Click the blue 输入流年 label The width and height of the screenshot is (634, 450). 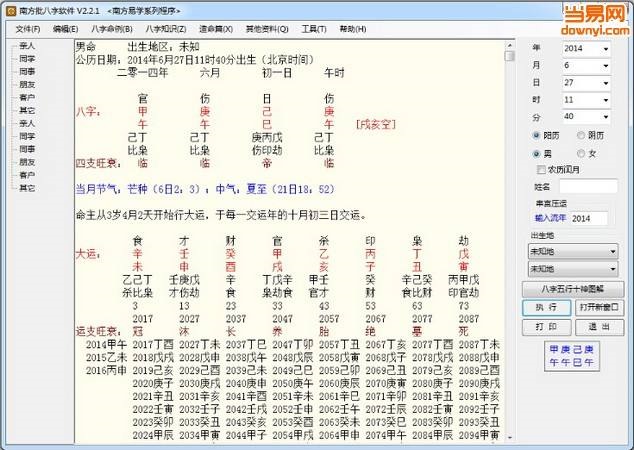[x=550, y=218]
